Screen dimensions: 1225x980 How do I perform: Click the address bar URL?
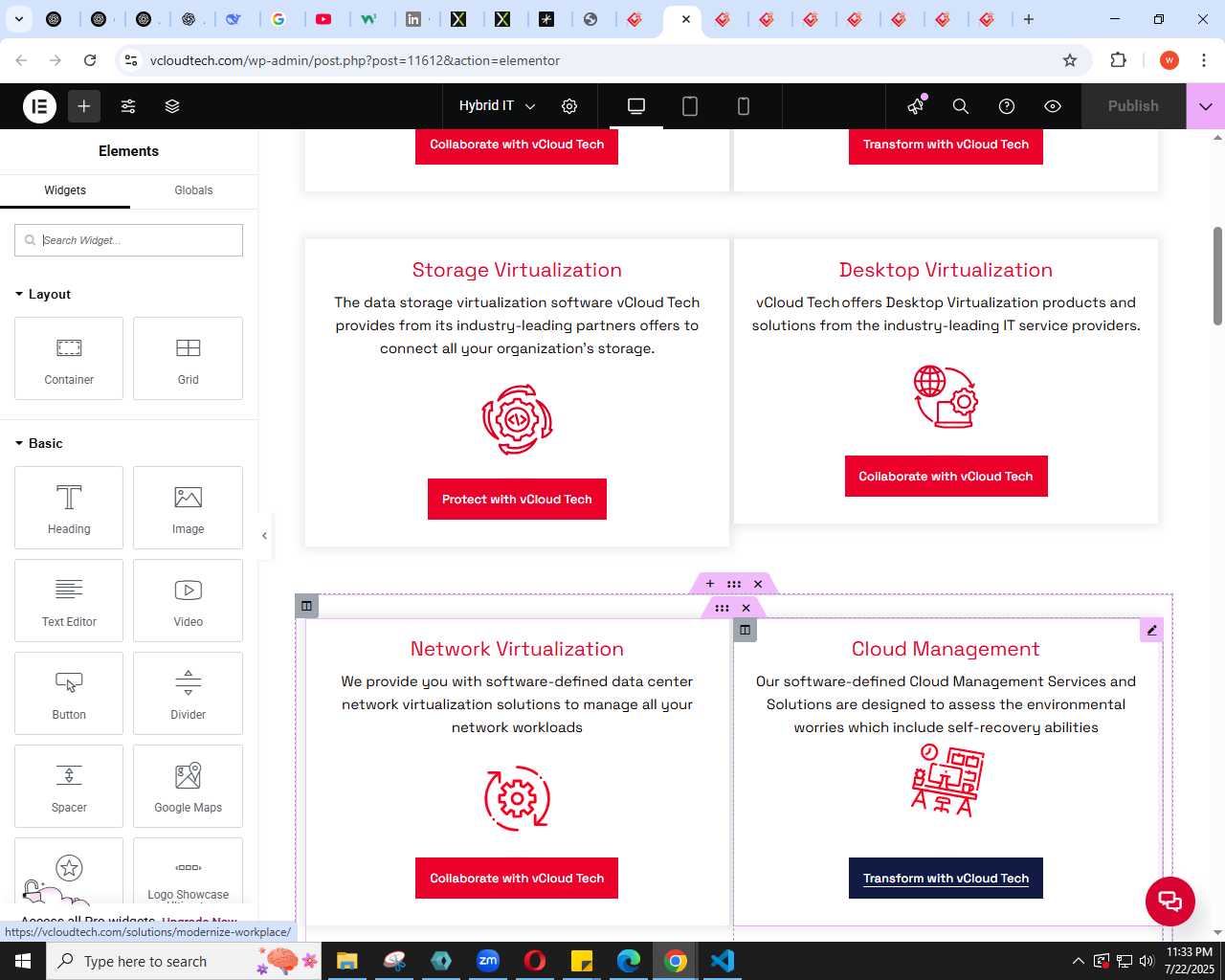point(355,60)
